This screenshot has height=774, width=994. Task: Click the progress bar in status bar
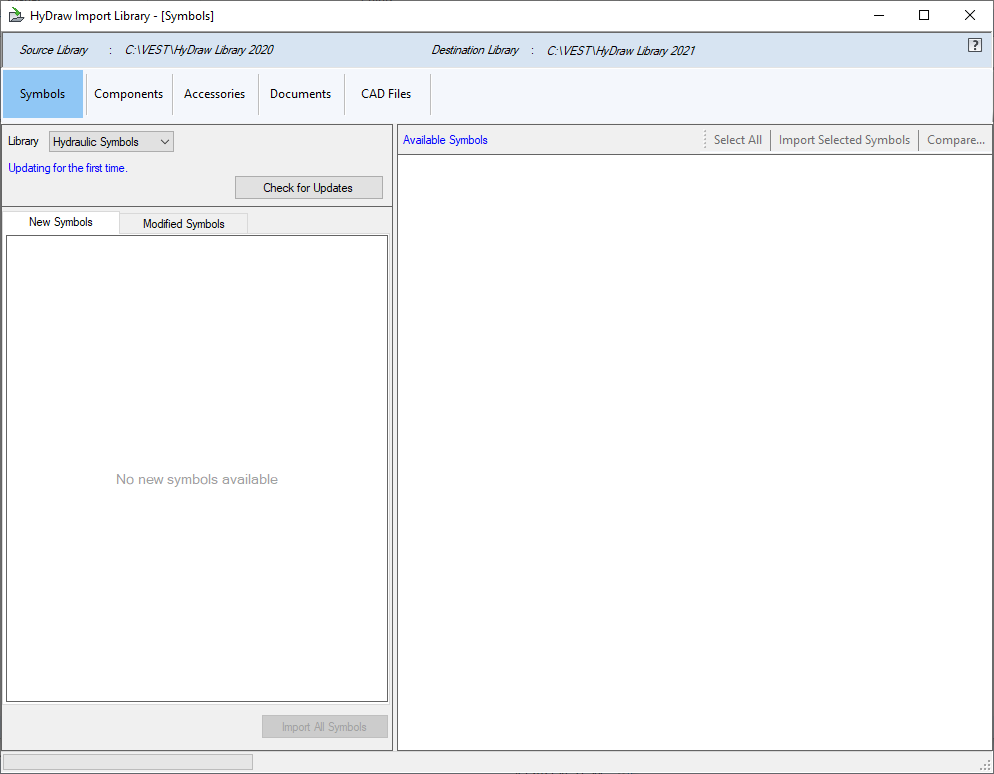[128, 762]
